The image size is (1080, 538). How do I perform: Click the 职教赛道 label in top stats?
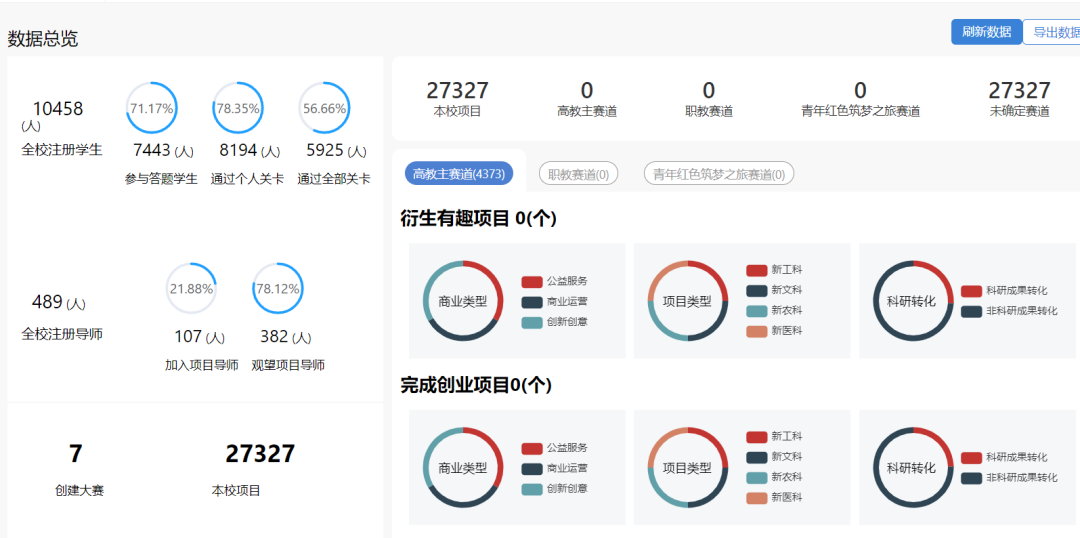(709, 112)
